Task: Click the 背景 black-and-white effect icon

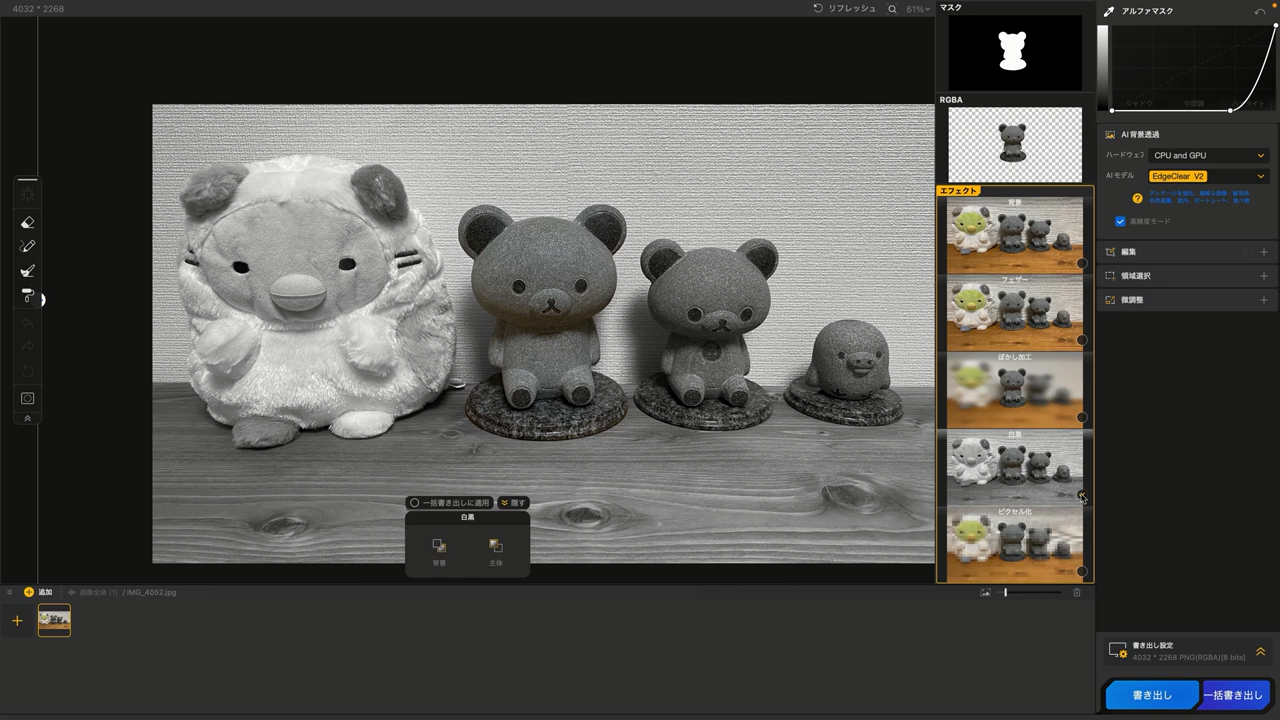Action: tap(439, 546)
